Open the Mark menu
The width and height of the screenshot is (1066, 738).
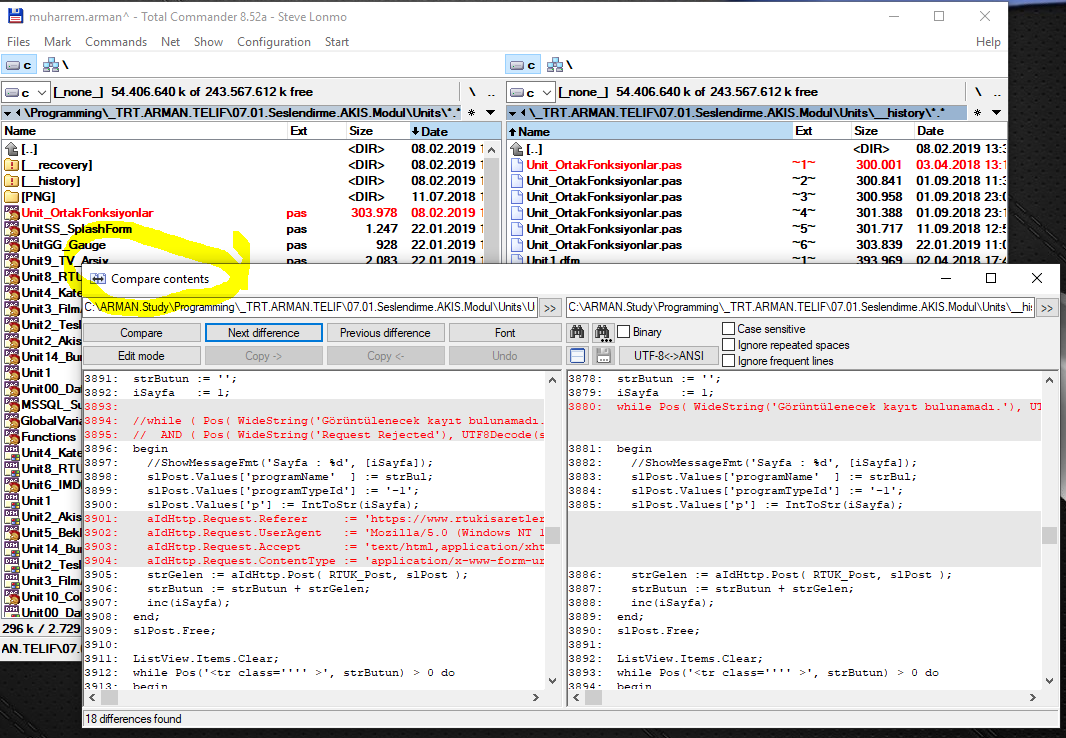click(x=58, y=41)
